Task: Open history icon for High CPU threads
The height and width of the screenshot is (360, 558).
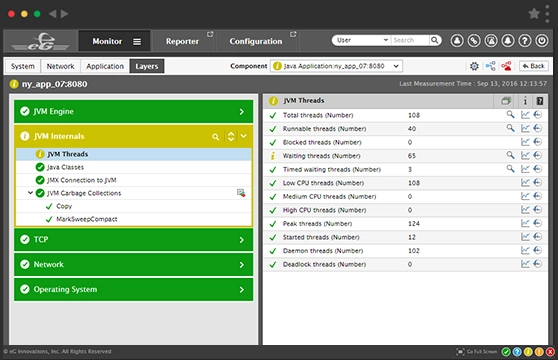Action: 538,210
